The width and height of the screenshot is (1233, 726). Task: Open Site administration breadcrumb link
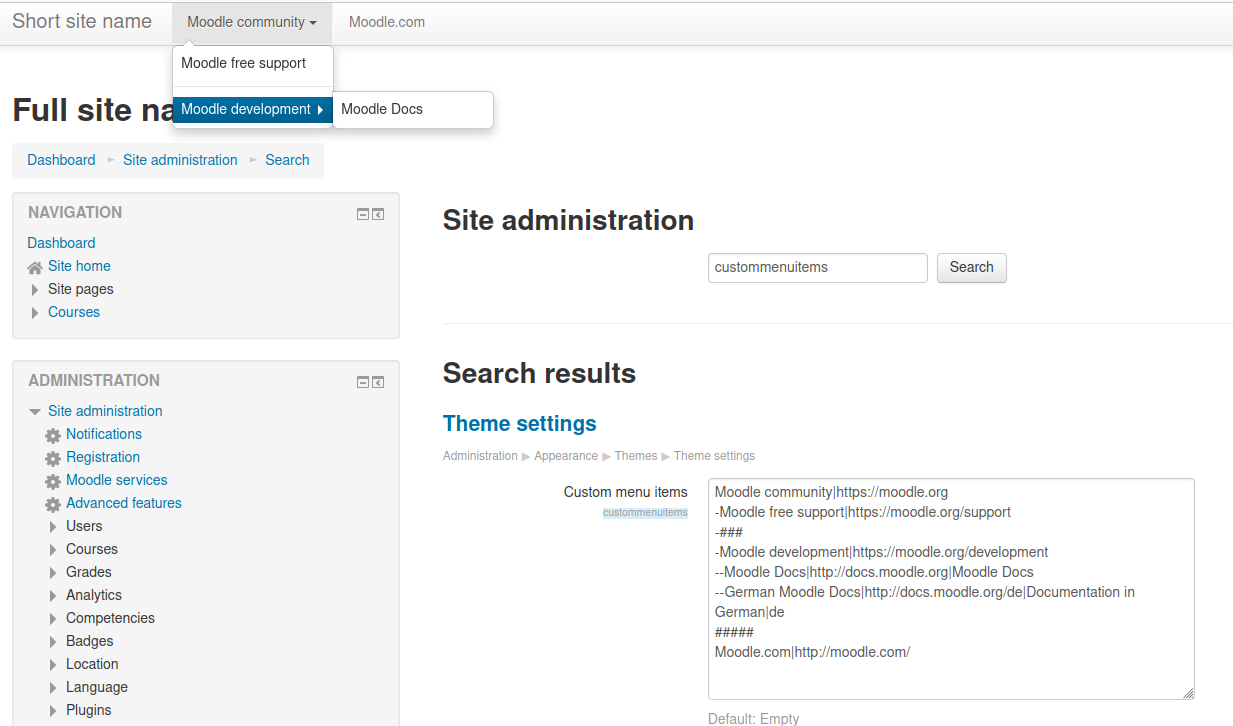(x=180, y=160)
